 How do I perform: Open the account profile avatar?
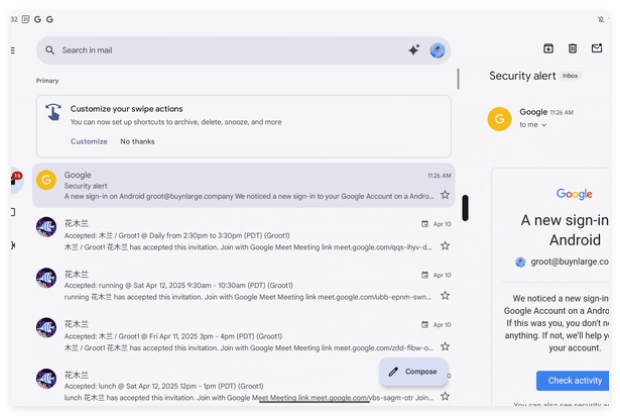point(437,50)
